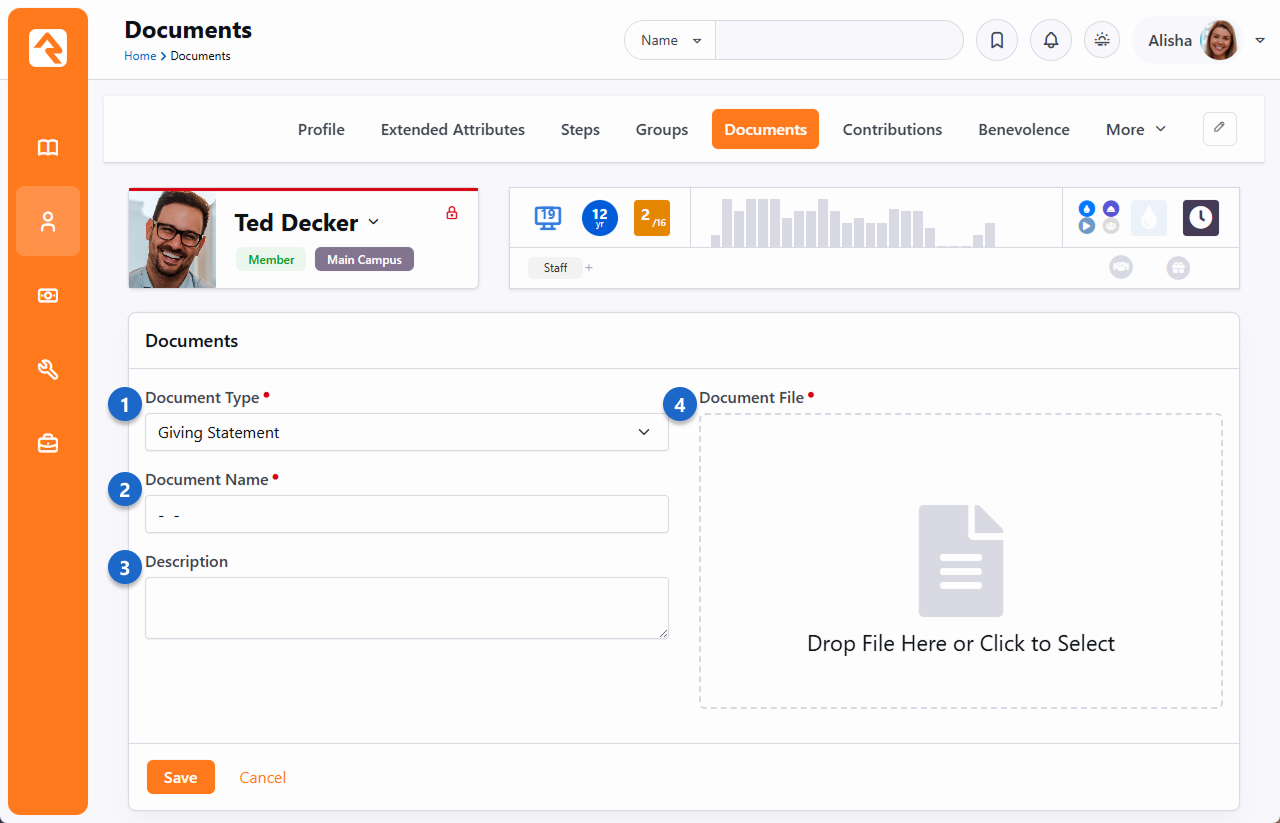Click the pencil edit icon
This screenshot has width=1280, height=823.
pyautogui.click(x=1219, y=129)
